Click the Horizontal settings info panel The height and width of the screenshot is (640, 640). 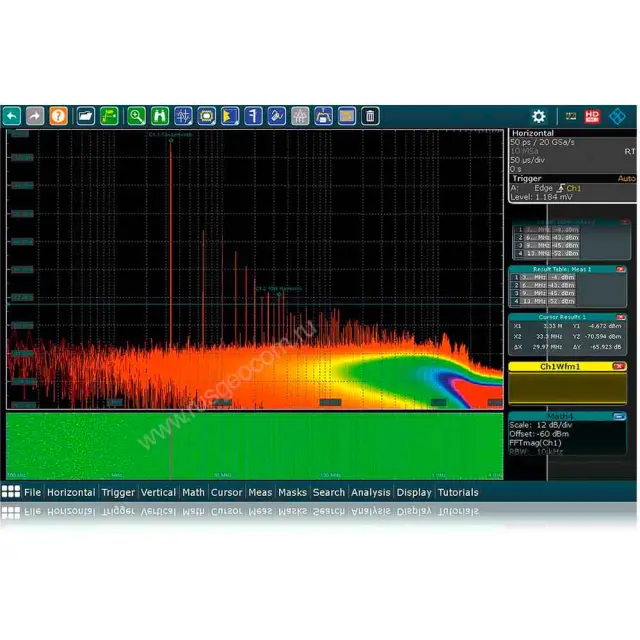pos(572,151)
